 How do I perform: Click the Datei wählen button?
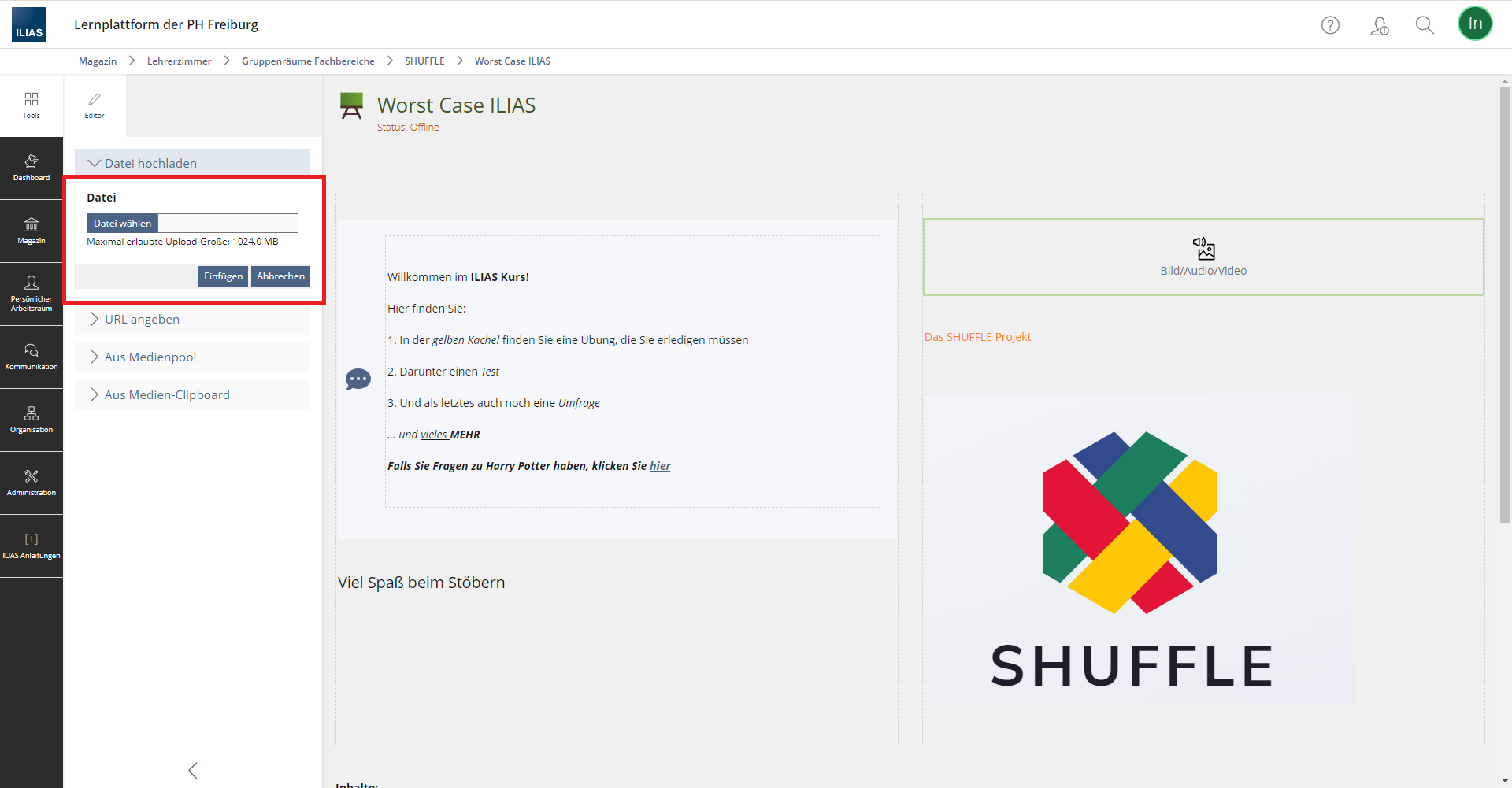(122, 224)
